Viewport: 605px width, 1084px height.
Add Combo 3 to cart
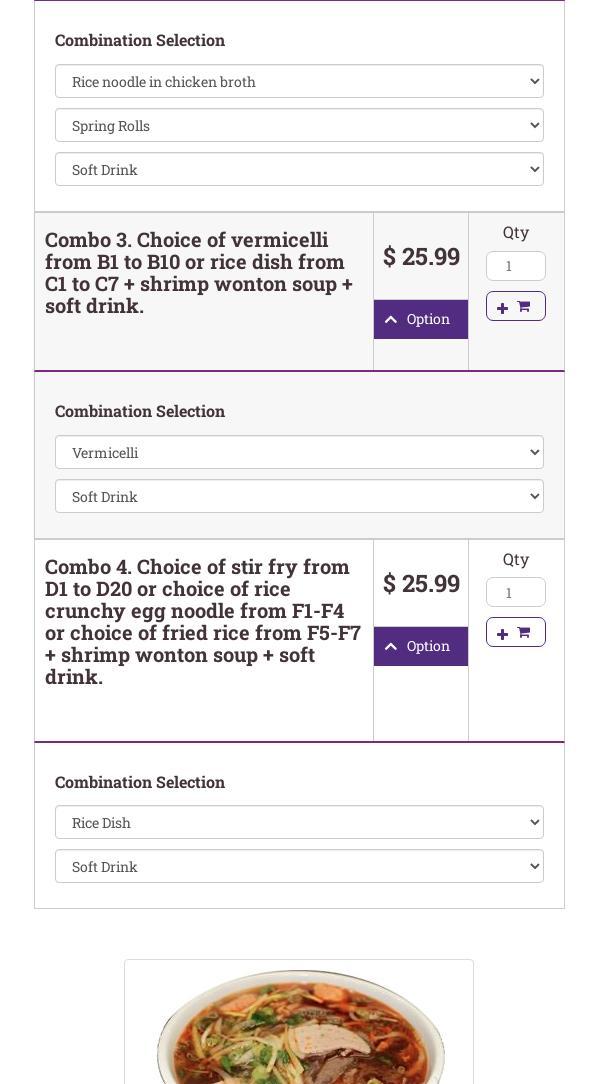[x=515, y=306]
